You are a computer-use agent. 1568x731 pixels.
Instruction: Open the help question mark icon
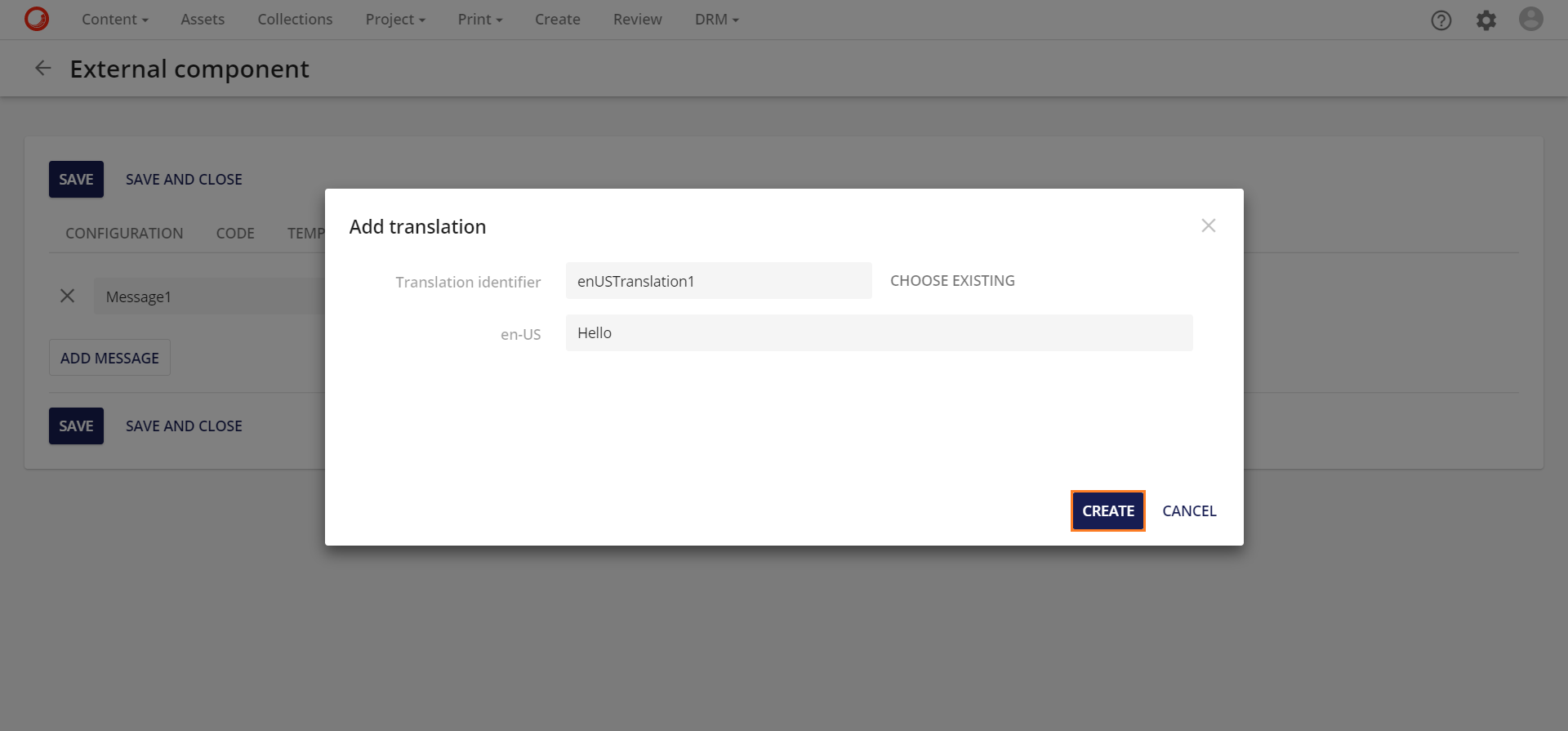coord(1441,20)
